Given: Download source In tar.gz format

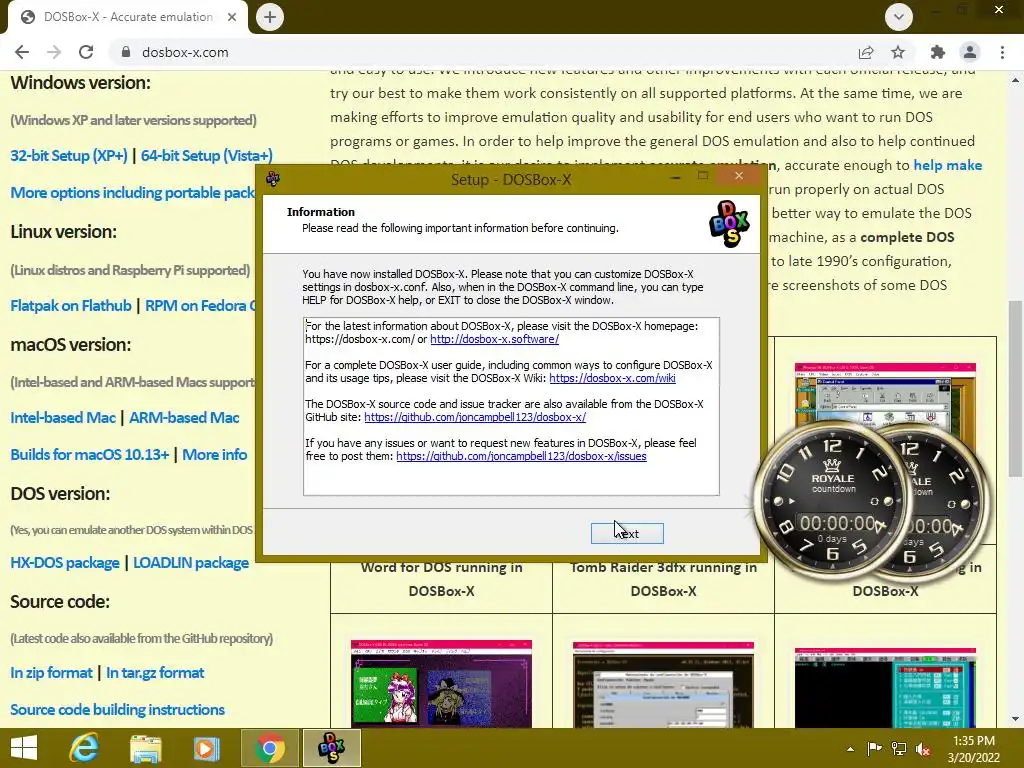Looking at the screenshot, I should coord(155,673).
